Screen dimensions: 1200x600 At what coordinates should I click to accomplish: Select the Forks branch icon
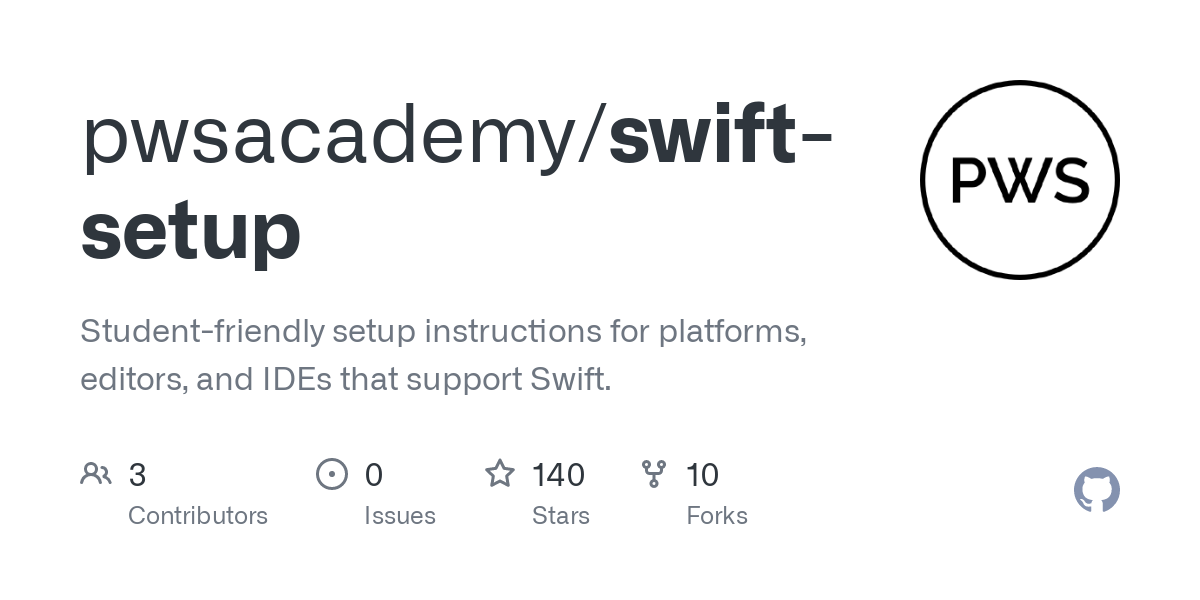654,474
